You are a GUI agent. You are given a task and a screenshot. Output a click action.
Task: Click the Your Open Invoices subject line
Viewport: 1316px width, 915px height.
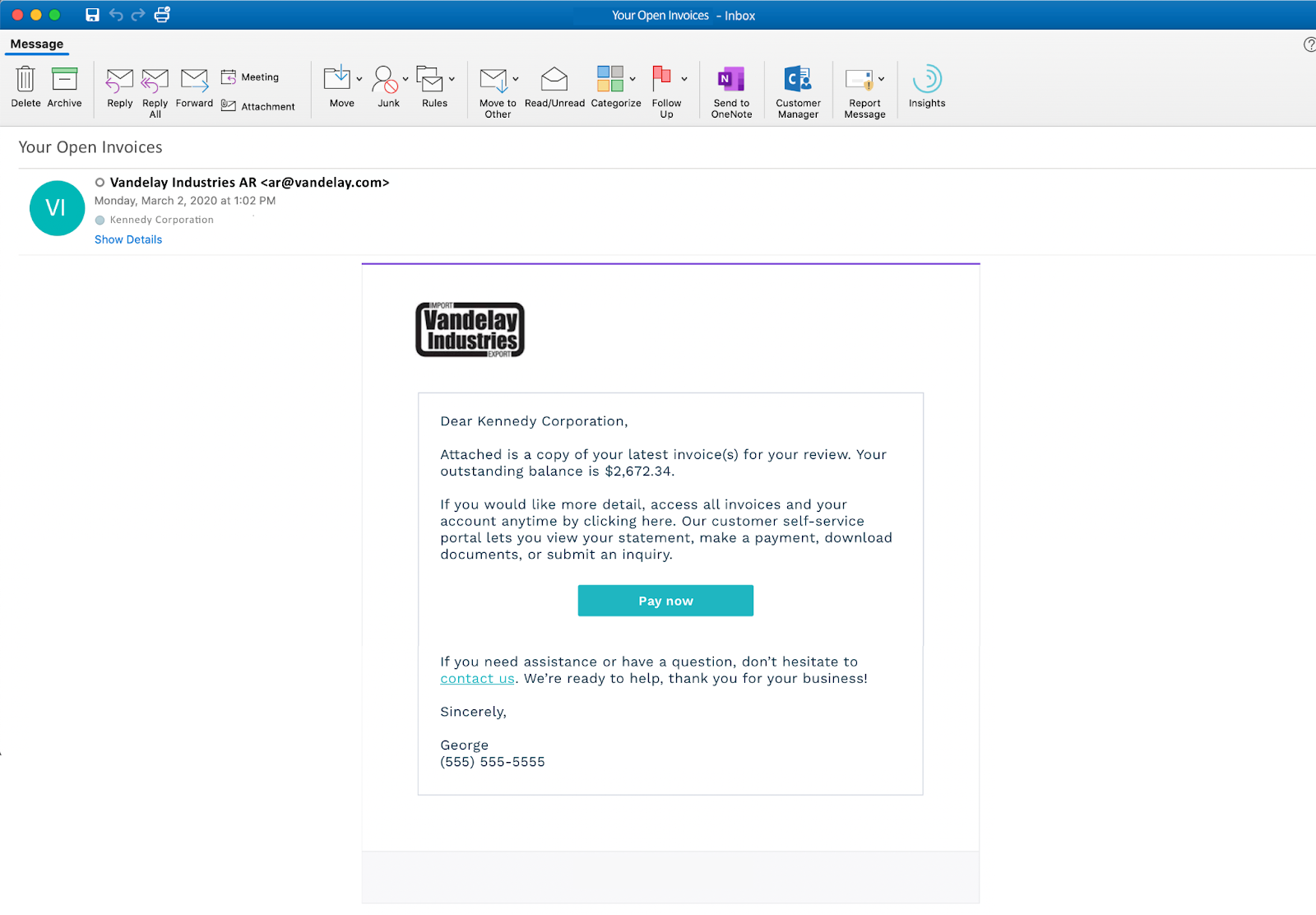(90, 147)
